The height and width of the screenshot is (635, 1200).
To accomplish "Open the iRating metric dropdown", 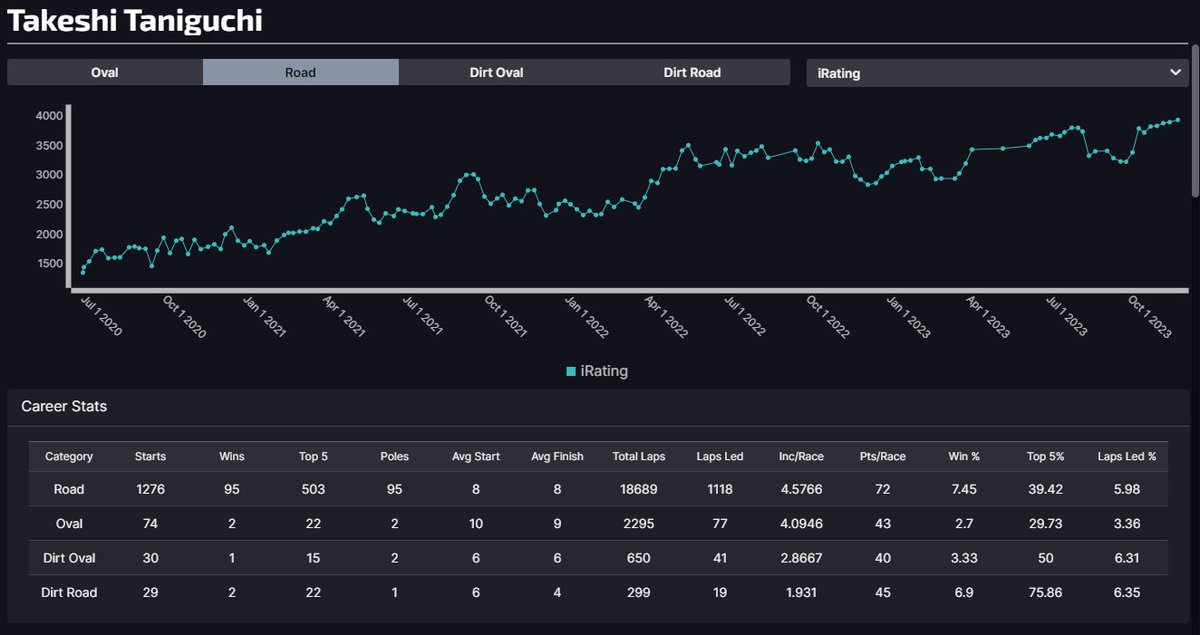I will 998,73.
